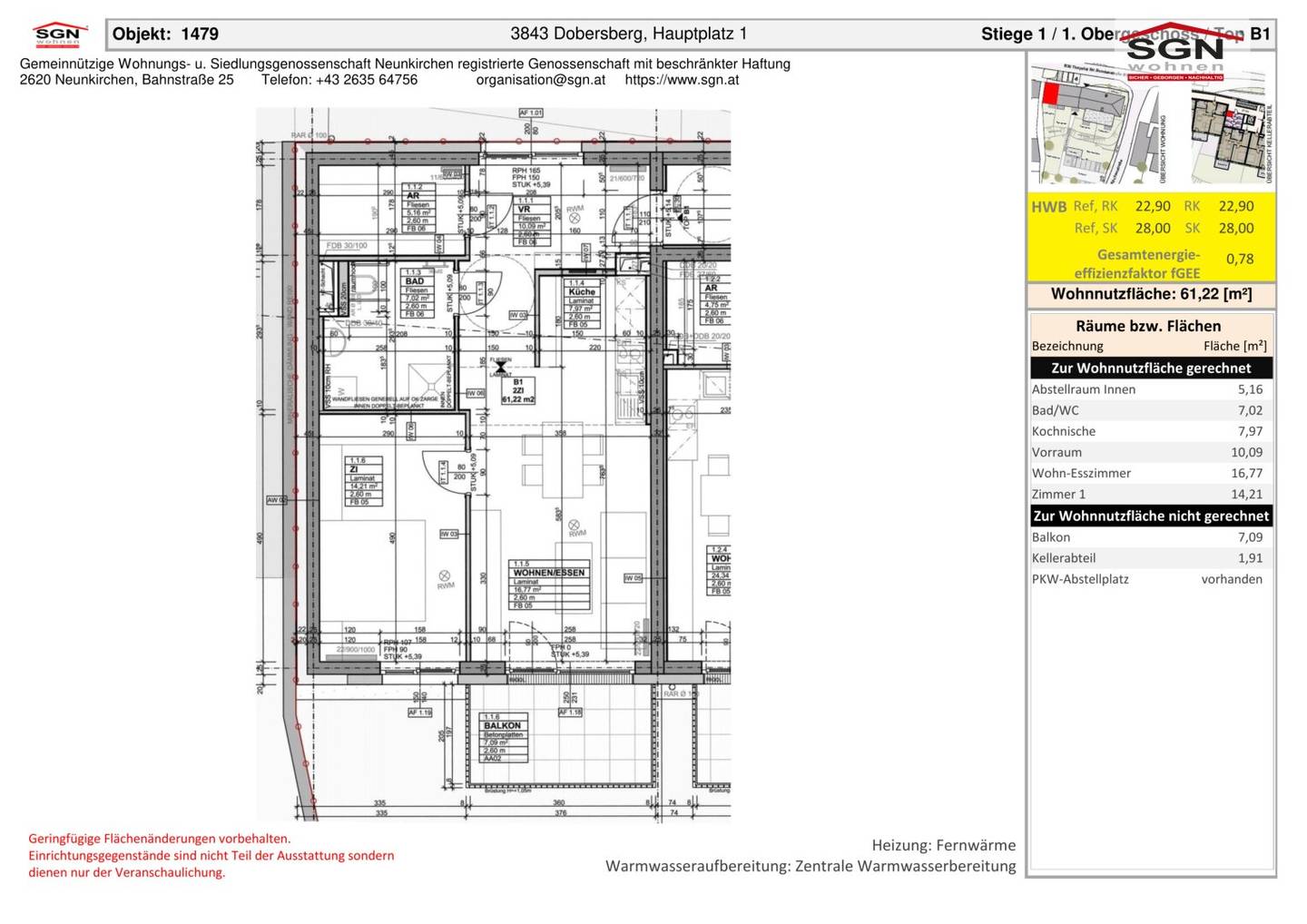Image resolution: width=1307 pixels, height=924 pixels.
Task: Click the value 16,77 in the area table
Action: pos(1246,473)
